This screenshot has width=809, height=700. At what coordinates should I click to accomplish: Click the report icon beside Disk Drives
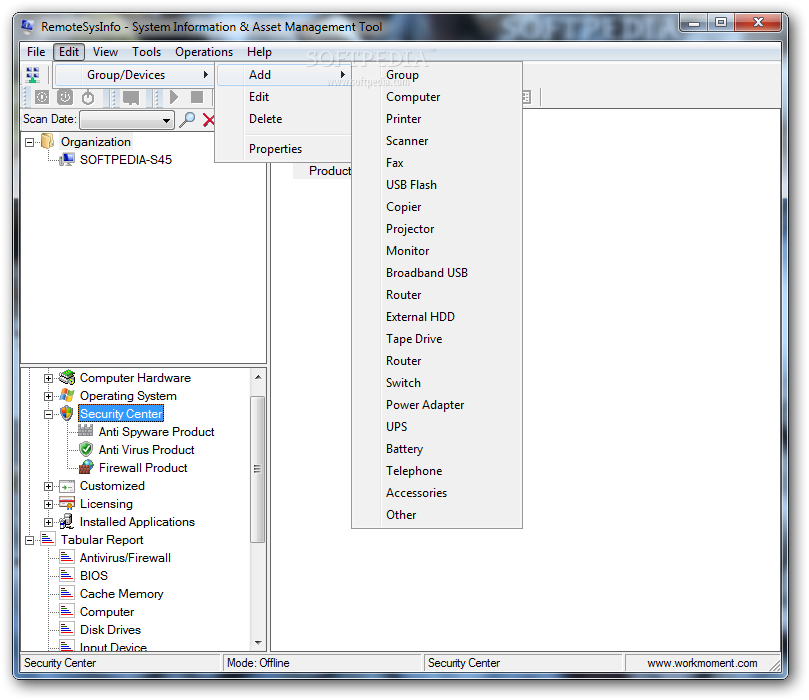(x=67, y=629)
